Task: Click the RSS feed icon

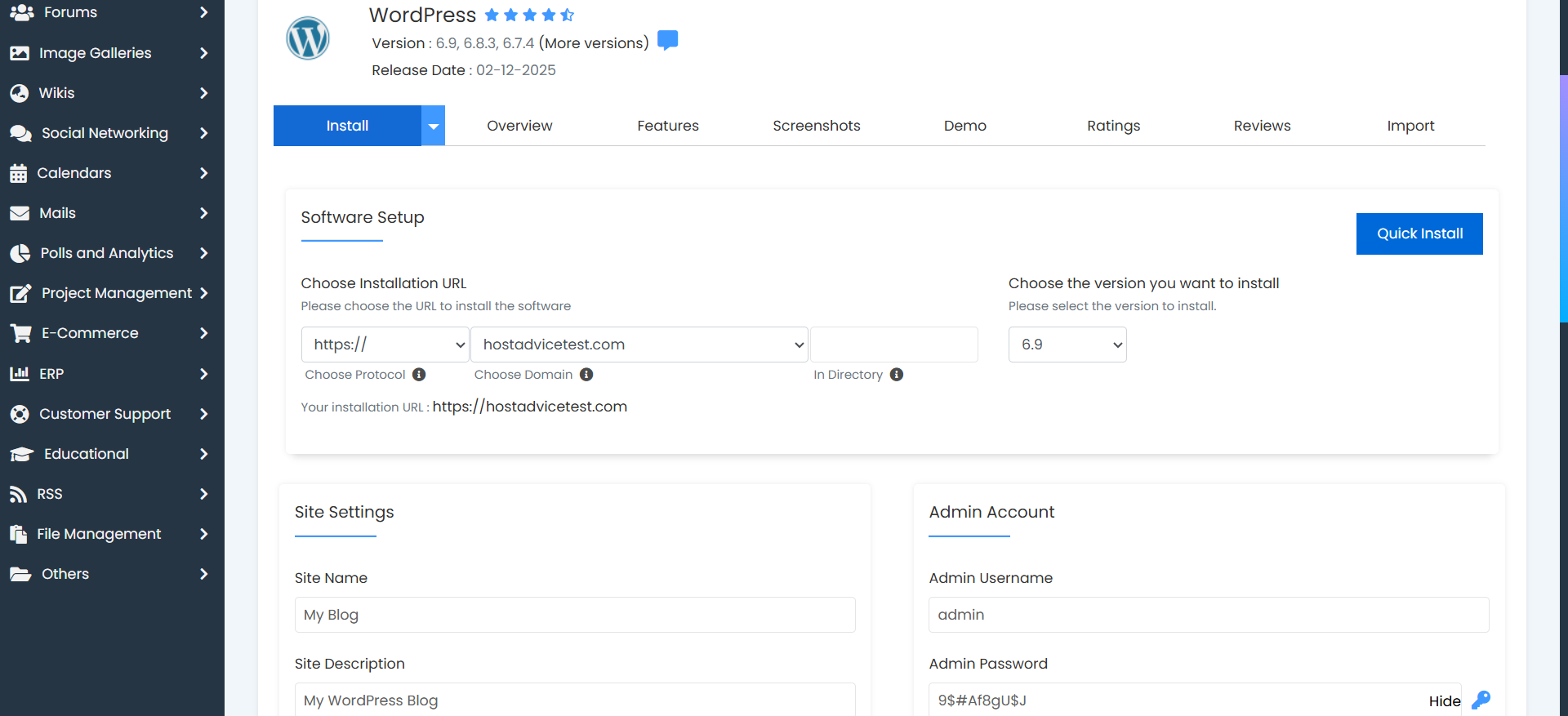Action: 18,494
